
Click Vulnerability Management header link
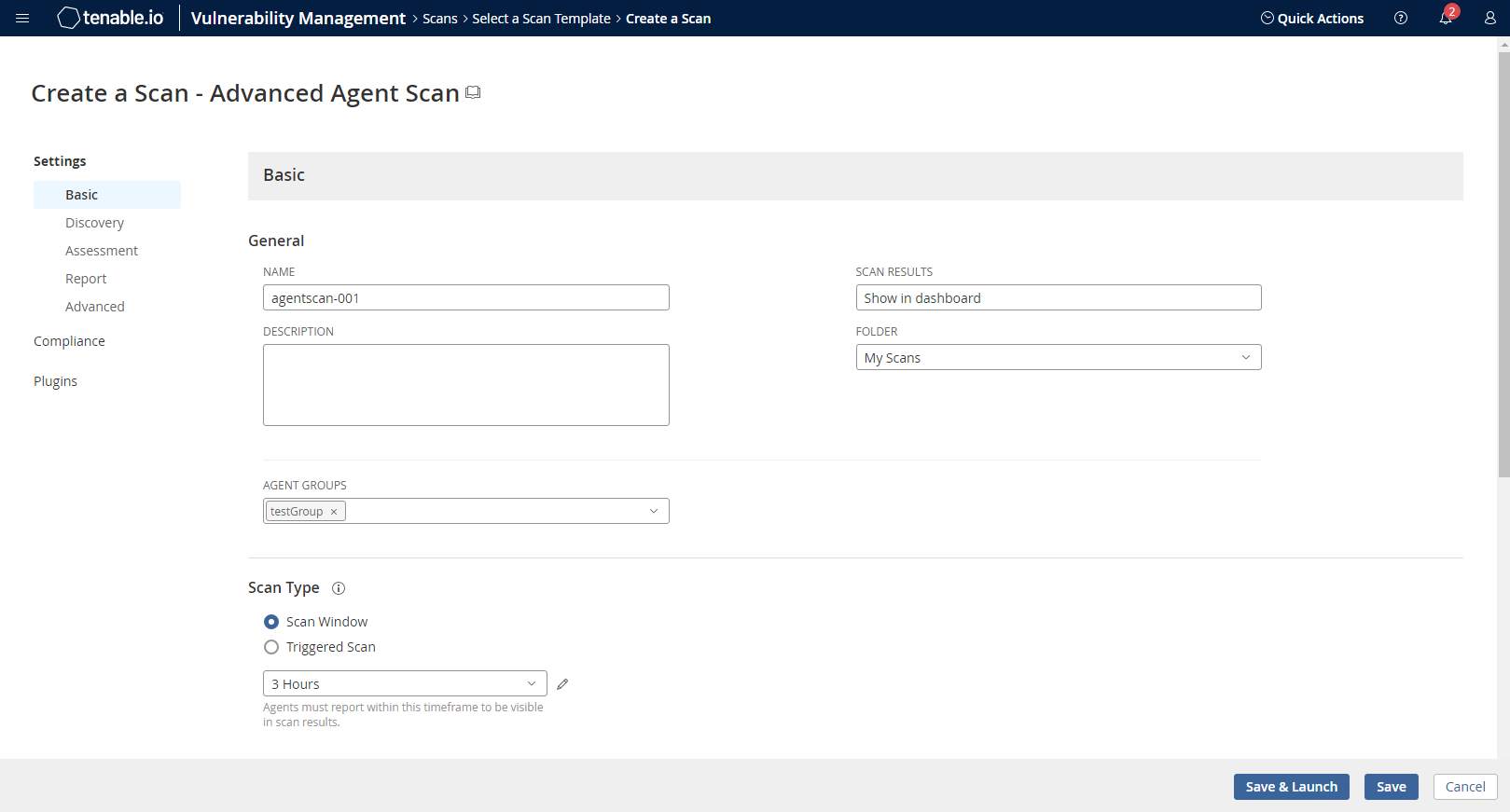click(298, 18)
